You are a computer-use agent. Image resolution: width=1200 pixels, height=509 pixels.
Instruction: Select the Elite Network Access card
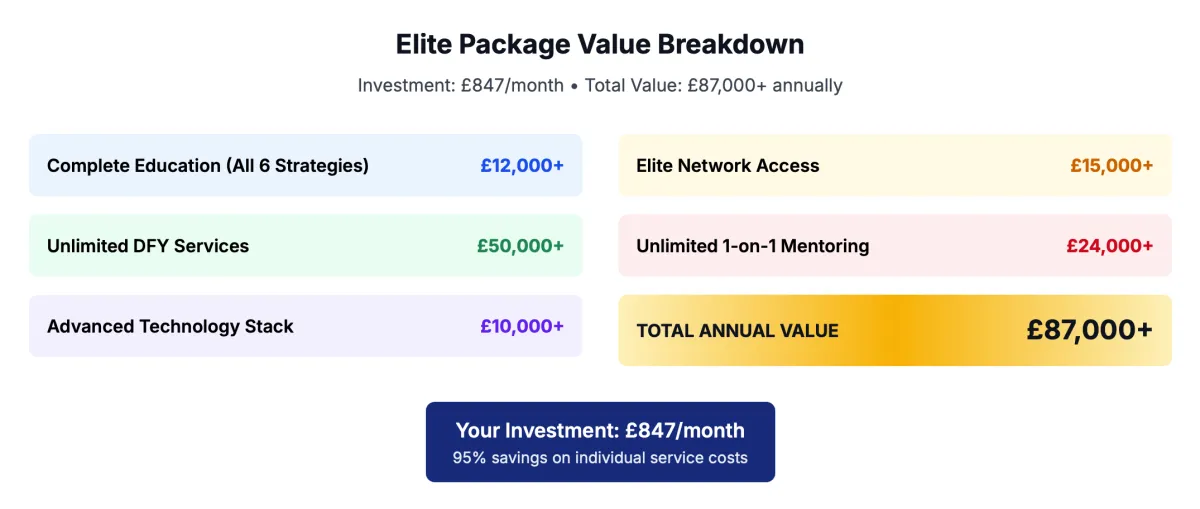(x=895, y=165)
